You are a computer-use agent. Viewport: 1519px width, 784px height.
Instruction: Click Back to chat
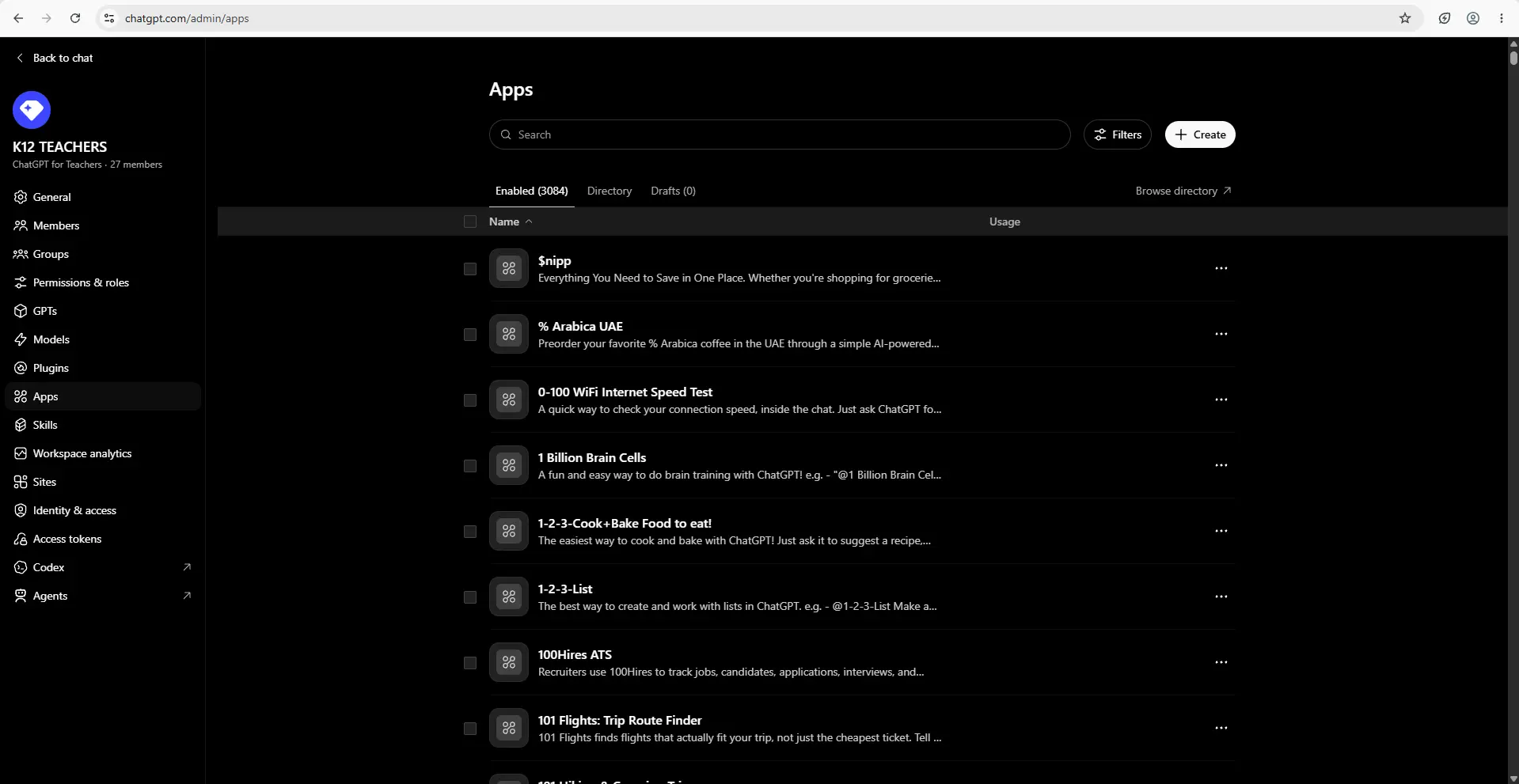tap(55, 58)
